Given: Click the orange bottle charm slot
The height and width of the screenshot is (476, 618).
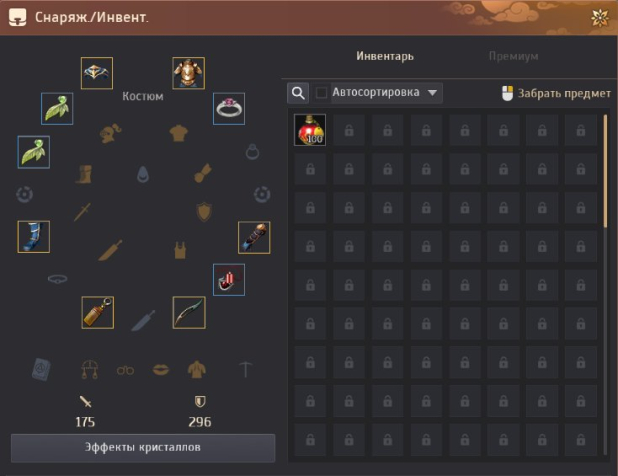Looking at the screenshot, I should 98,312.
